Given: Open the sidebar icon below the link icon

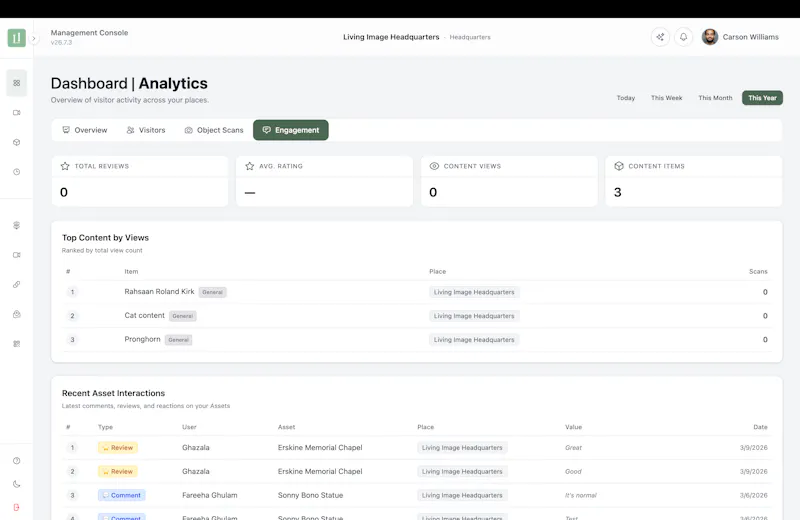Looking at the screenshot, I should [x=16, y=314].
